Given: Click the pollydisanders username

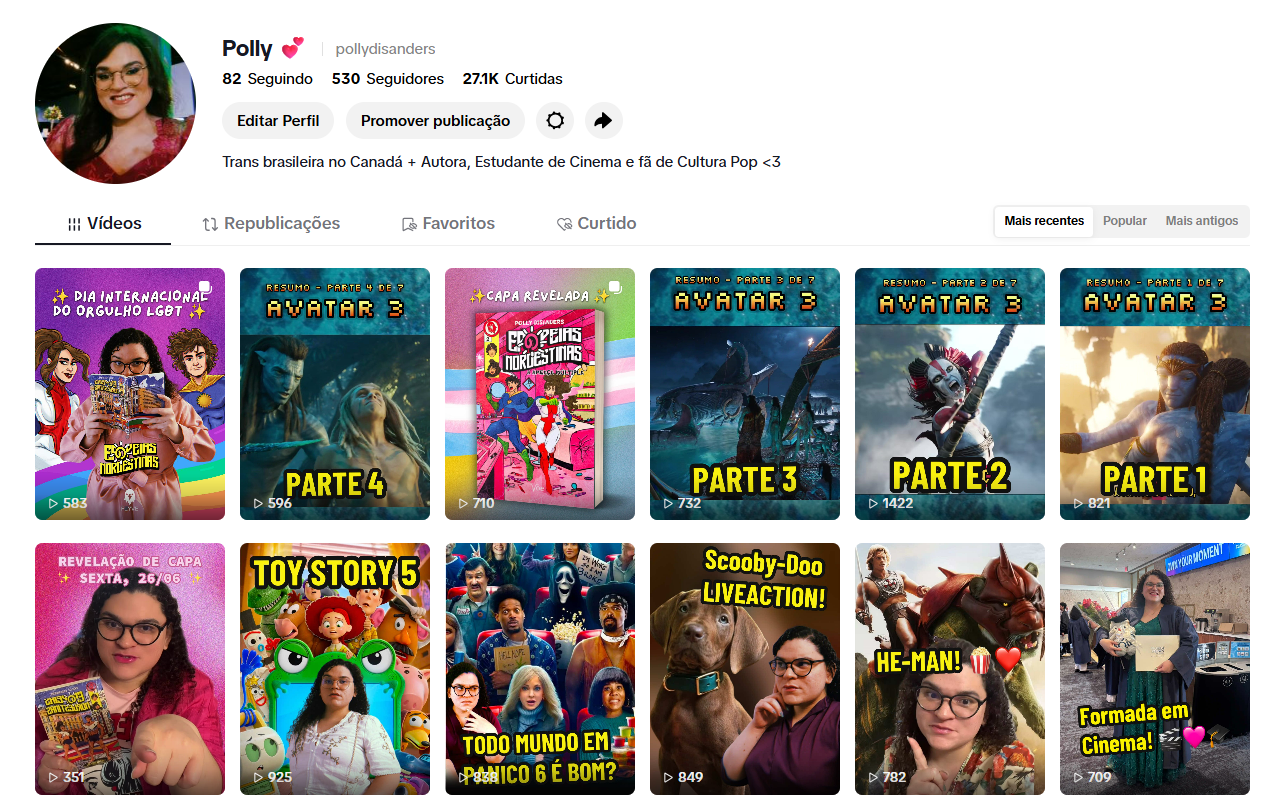Looking at the screenshot, I should pos(385,49).
